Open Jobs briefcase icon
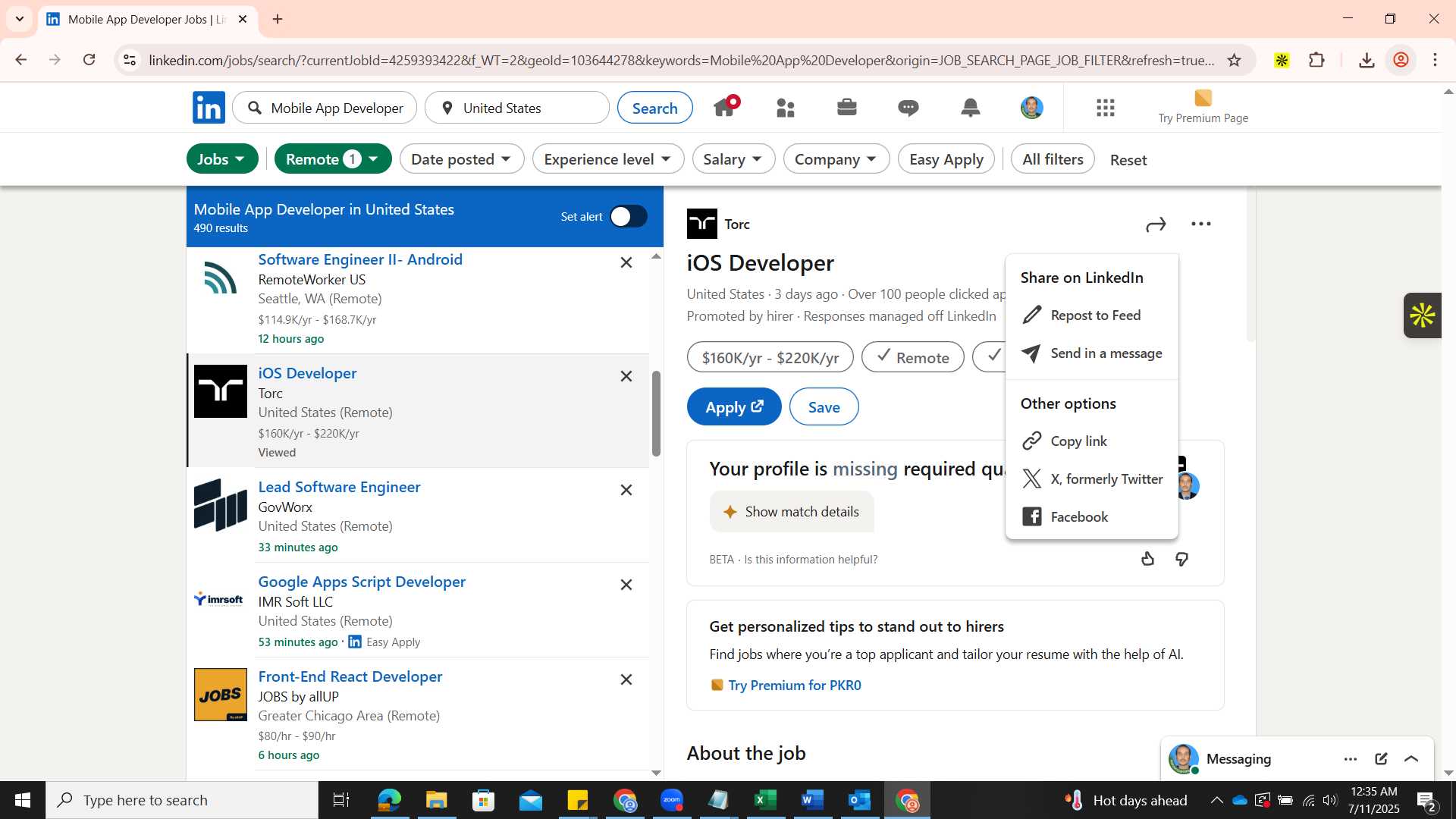This screenshot has width=1456, height=819. pyautogui.click(x=847, y=107)
